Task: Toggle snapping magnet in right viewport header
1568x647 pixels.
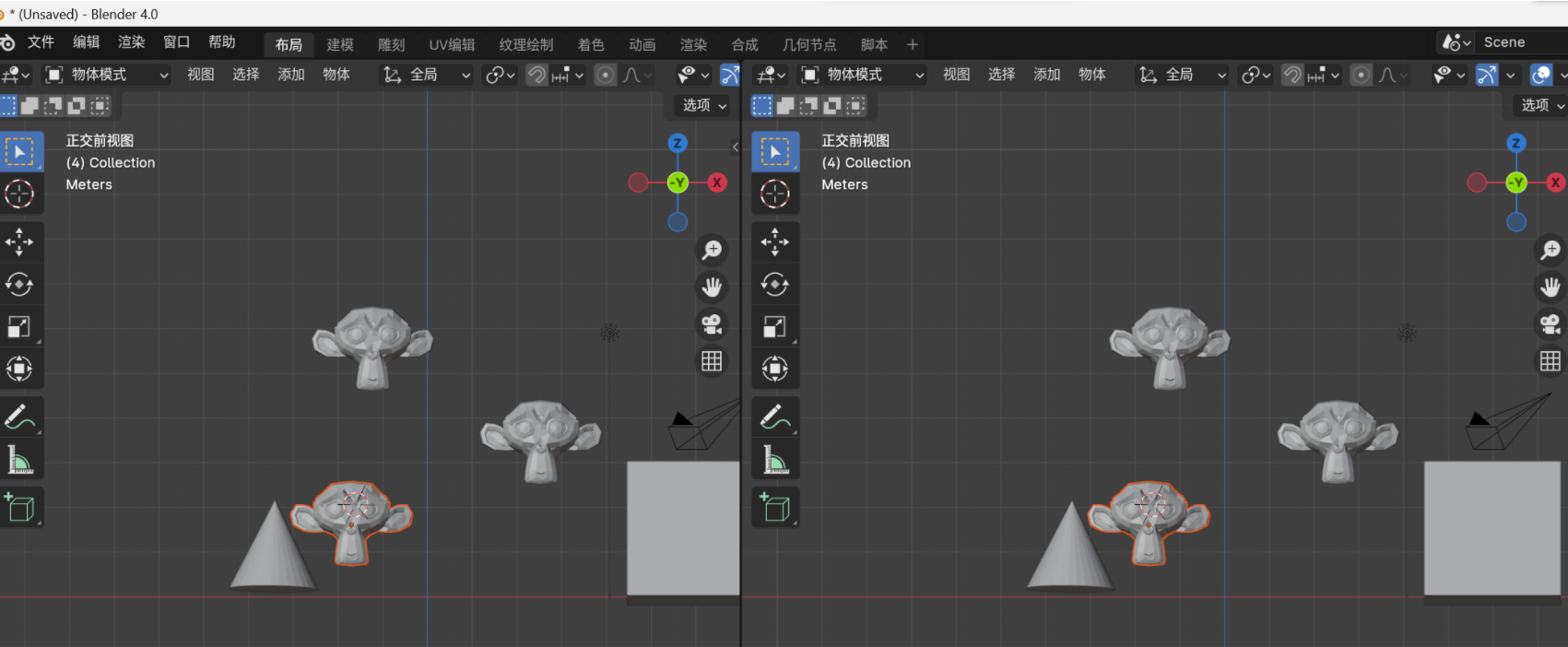Action: 1292,75
